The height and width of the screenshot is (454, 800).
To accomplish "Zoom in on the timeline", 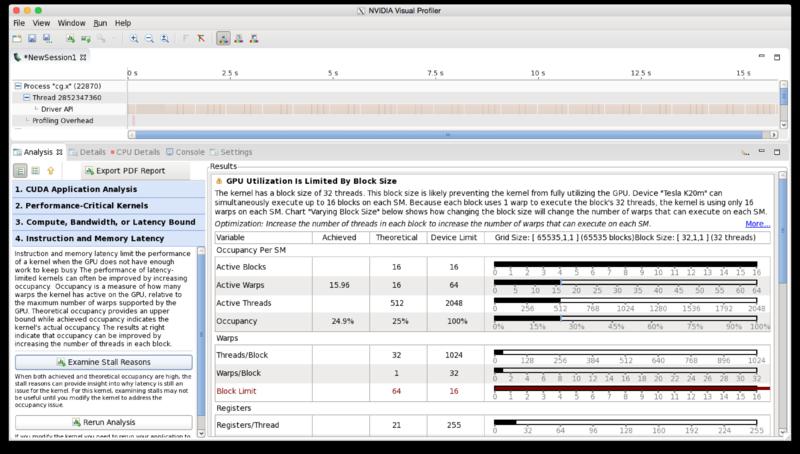I will click(x=134, y=39).
